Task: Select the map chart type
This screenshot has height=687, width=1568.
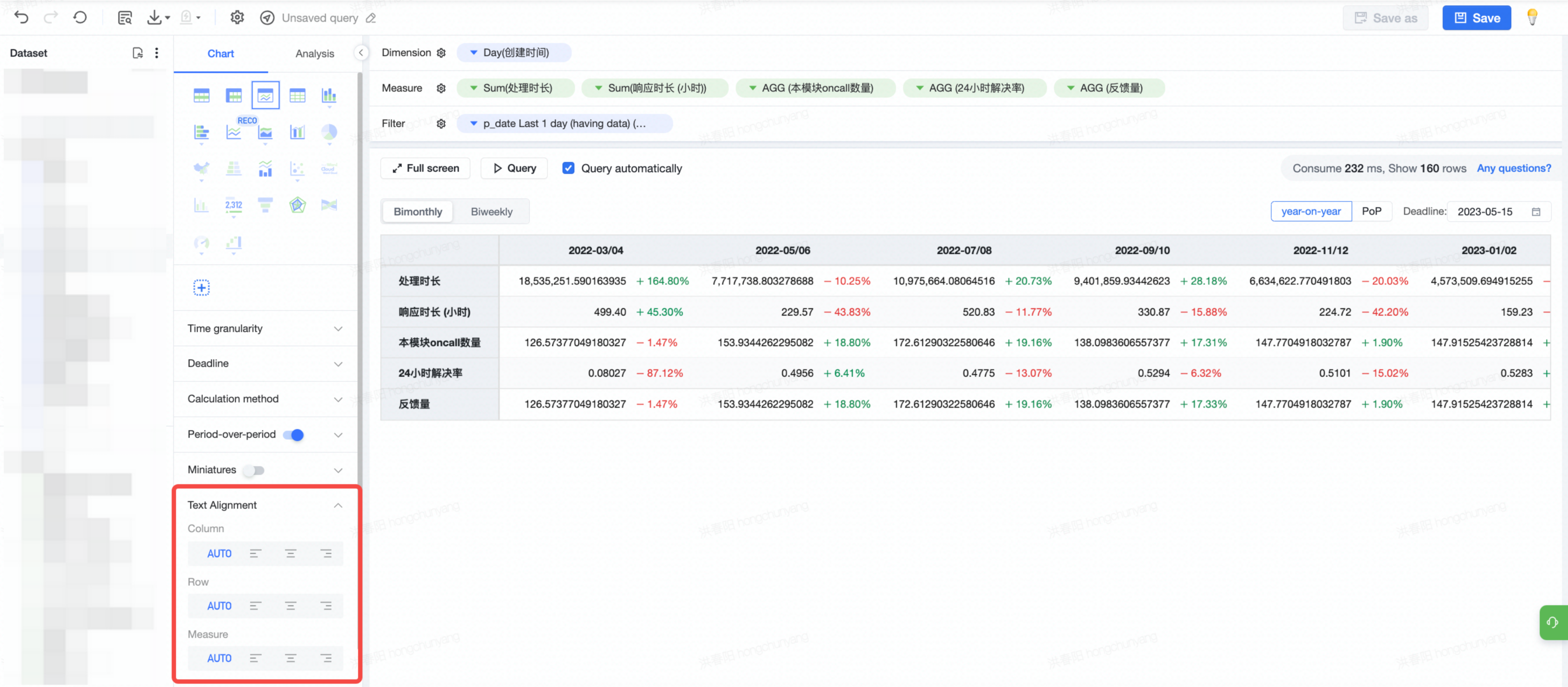Action: [x=201, y=169]
